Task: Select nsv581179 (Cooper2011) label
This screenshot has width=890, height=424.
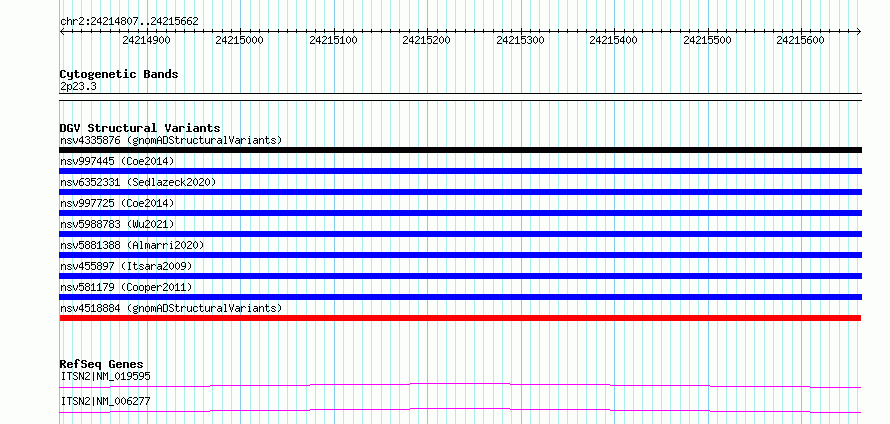Action: pos(126,287)
